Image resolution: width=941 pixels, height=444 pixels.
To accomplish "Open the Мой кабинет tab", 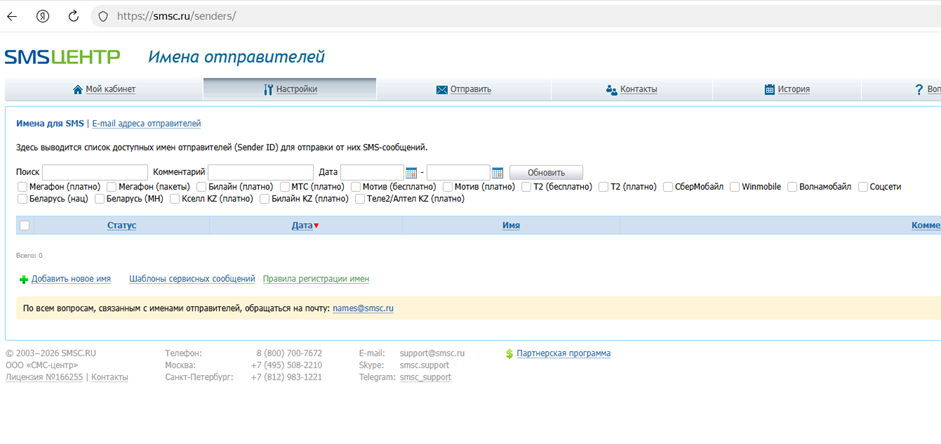I will (103, 89).
